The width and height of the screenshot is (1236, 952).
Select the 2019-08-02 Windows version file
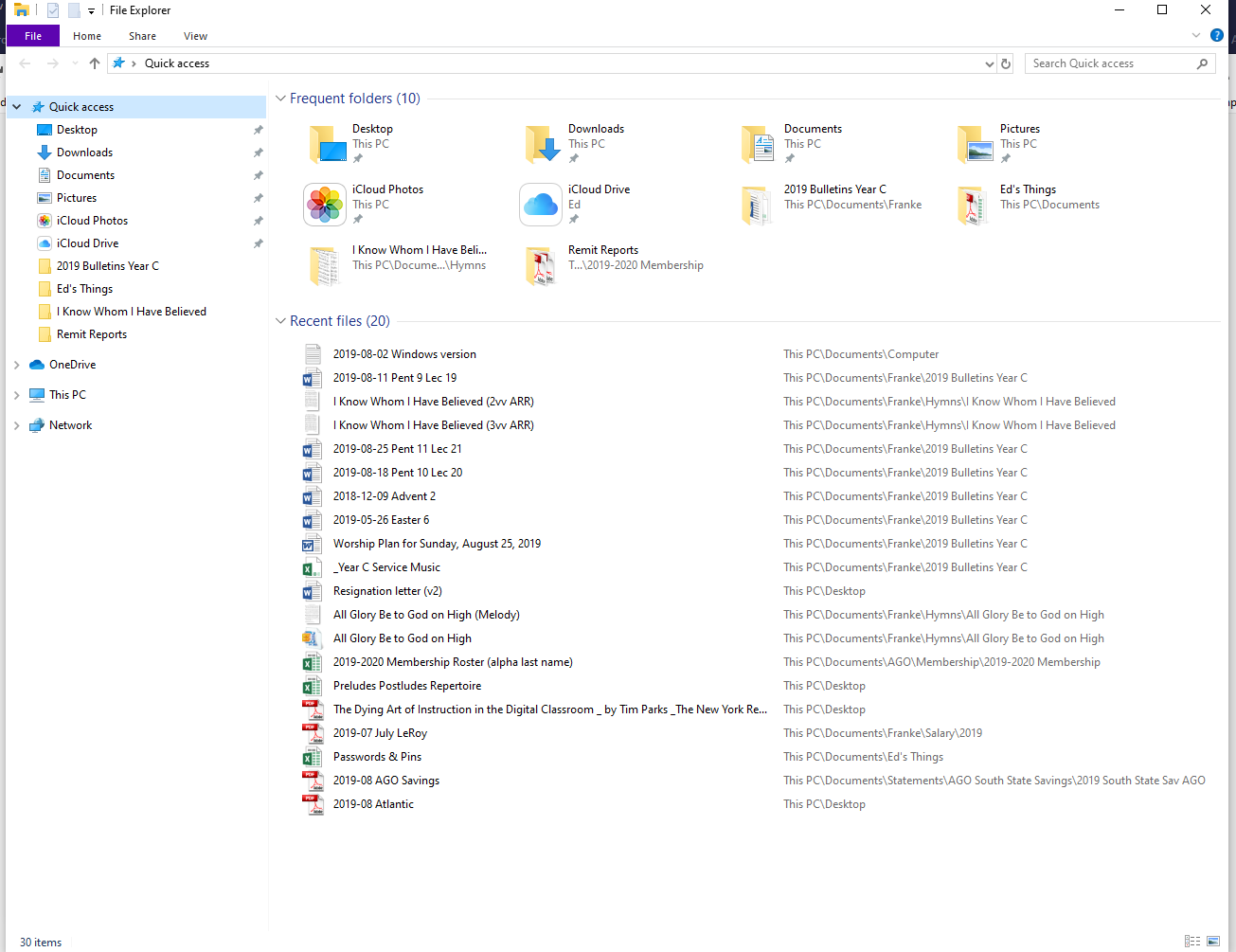(x=404, y=354)
